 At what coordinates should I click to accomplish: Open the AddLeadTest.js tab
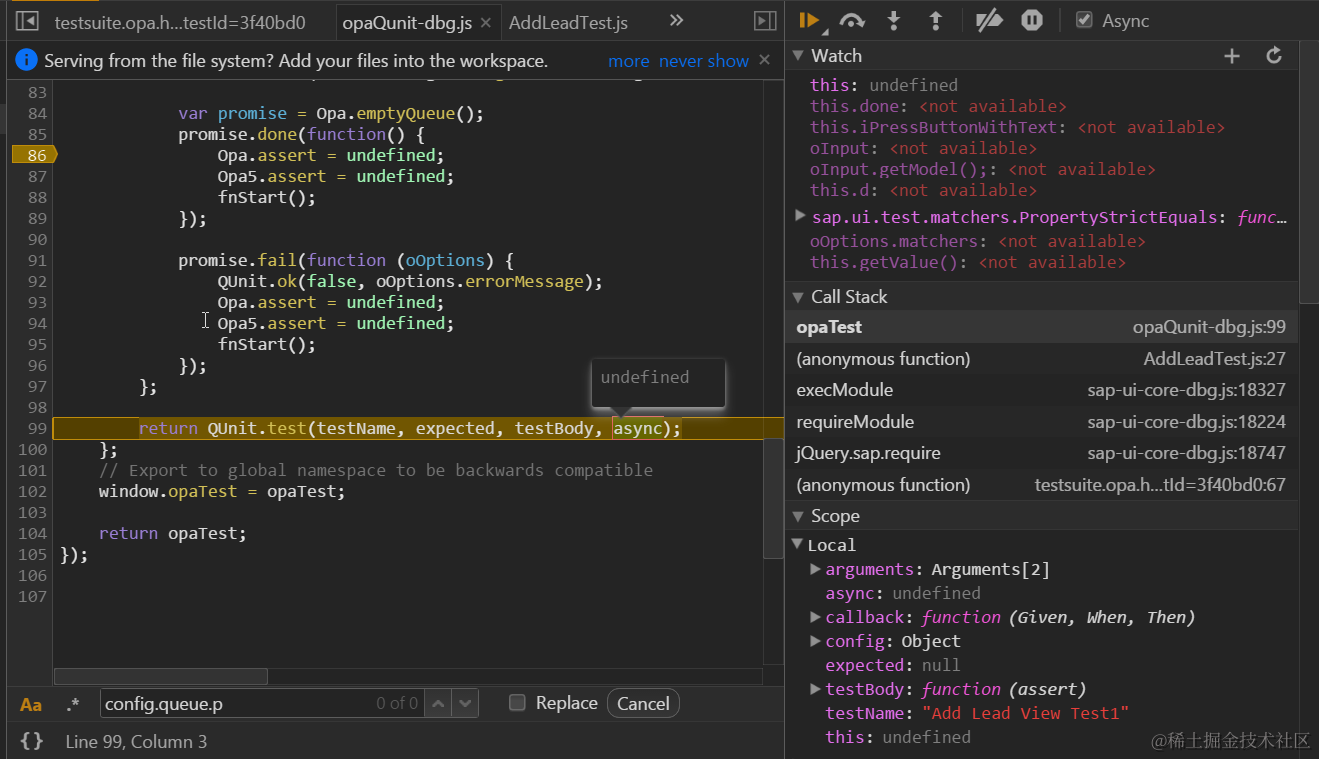568,22
